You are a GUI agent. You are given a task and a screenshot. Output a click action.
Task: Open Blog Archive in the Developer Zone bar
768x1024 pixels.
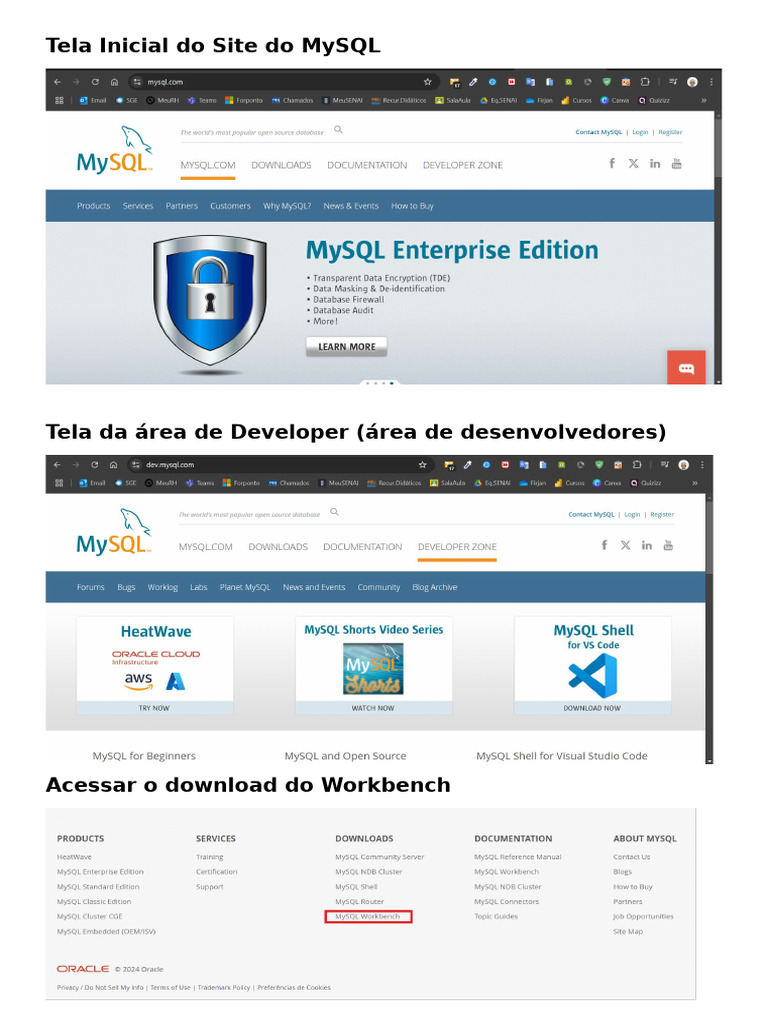pos(435,587)
